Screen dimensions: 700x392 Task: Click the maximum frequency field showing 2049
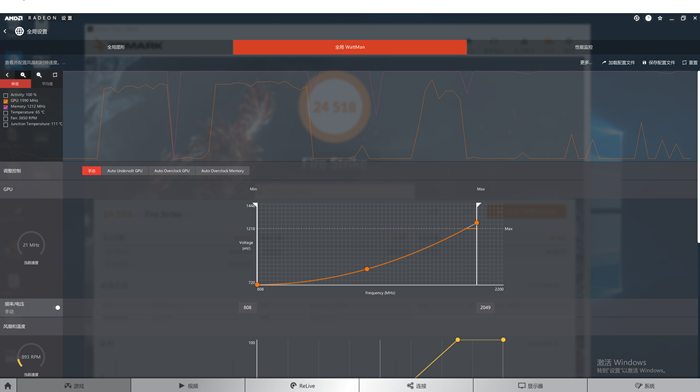pos(485,308)
